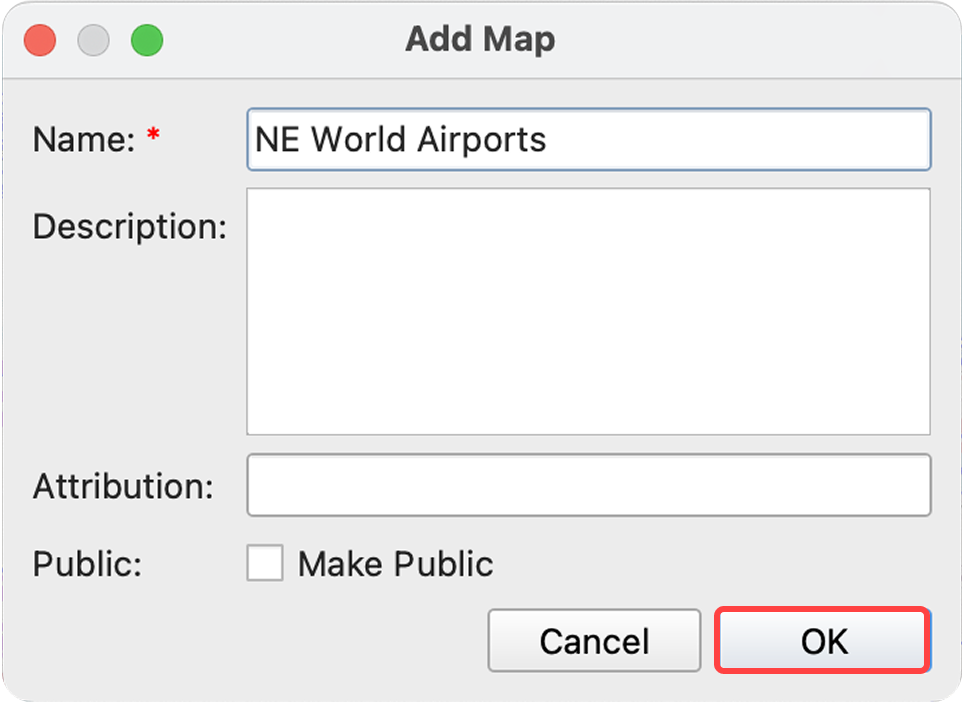Click the "Make Public" checkbox label text

(x=395, y=564)
